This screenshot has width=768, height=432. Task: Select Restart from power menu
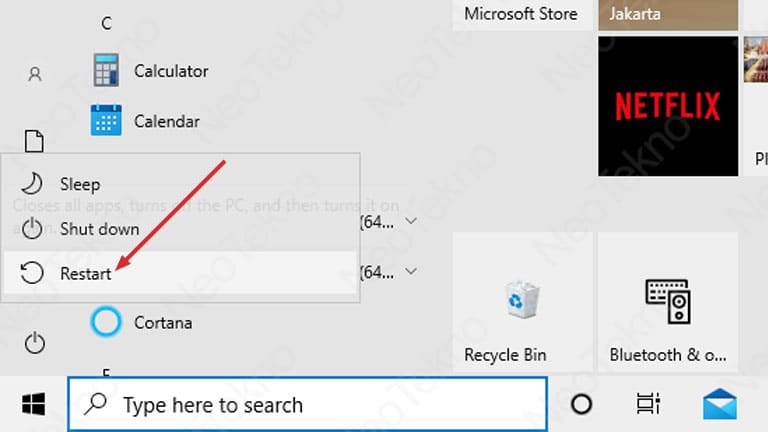(x=180, y=273)
